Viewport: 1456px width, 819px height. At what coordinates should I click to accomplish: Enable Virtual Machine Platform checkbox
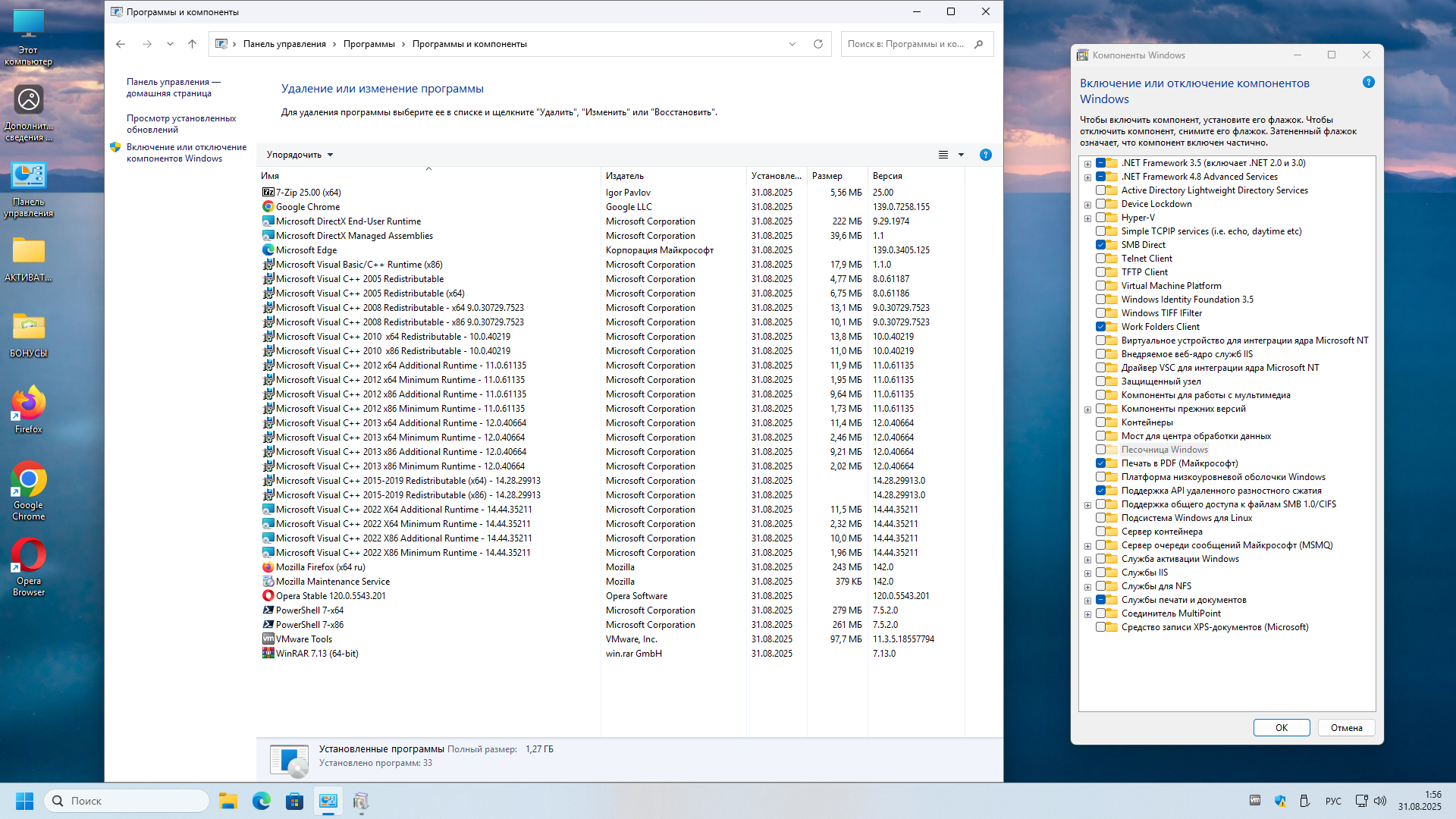[x=1100, y=286]
